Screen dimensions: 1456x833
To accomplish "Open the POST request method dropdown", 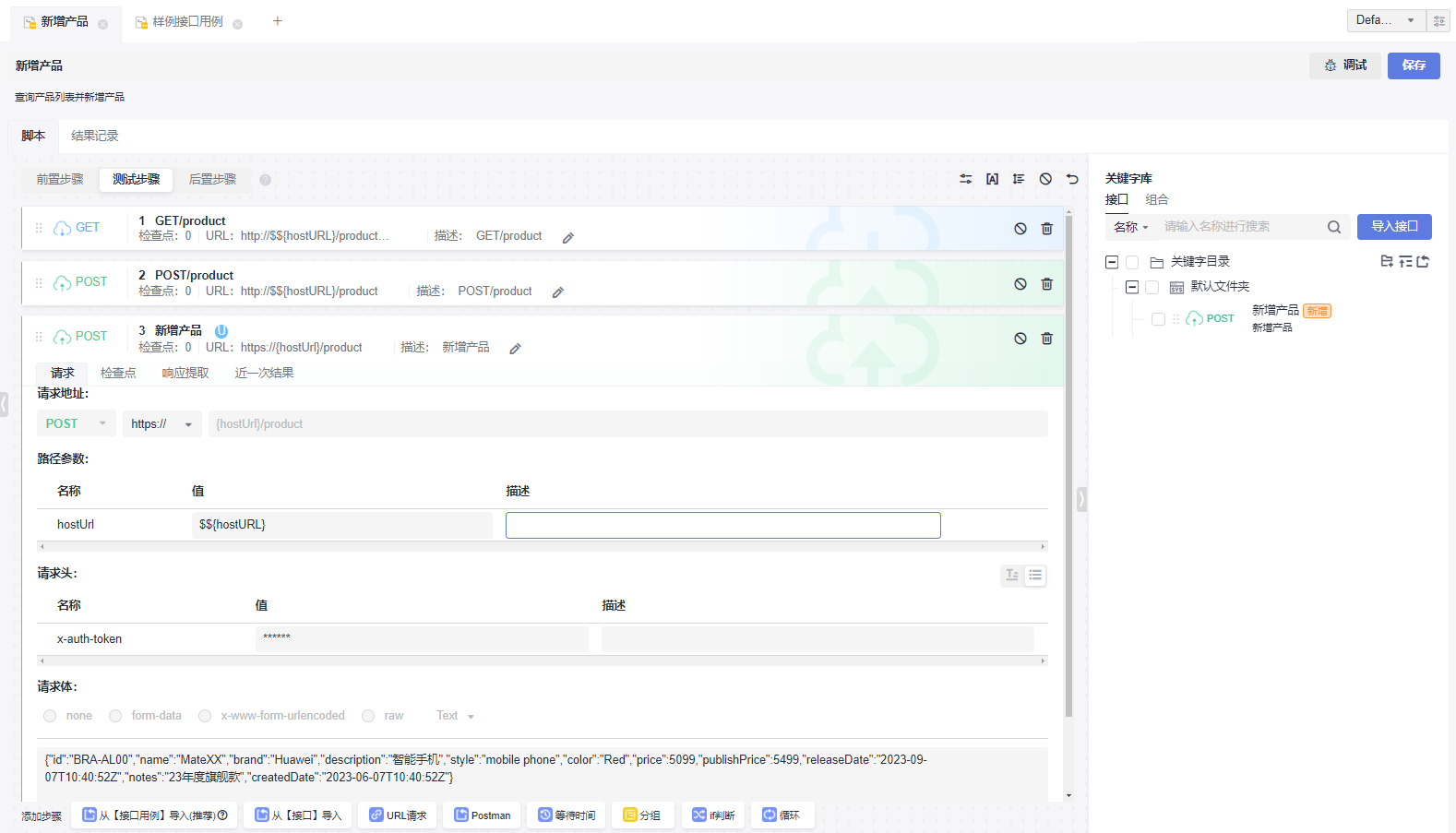I will pyautogui.click(x=77, y=424).
